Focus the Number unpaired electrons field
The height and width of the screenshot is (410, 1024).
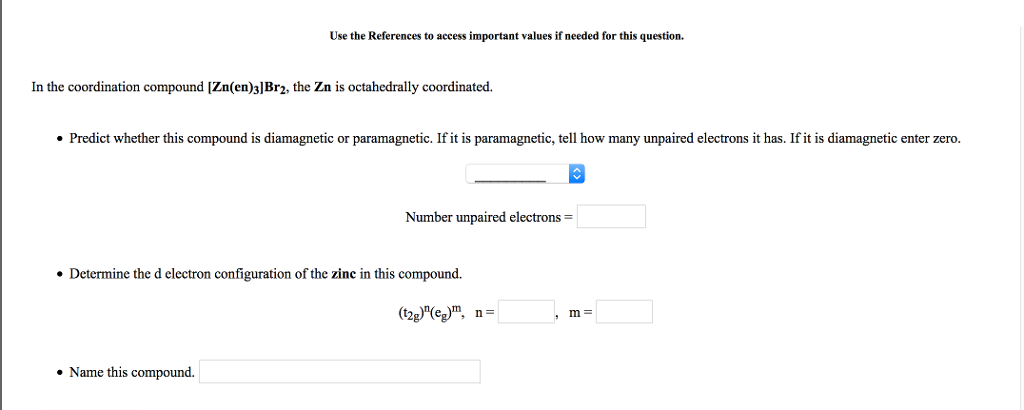611,217
